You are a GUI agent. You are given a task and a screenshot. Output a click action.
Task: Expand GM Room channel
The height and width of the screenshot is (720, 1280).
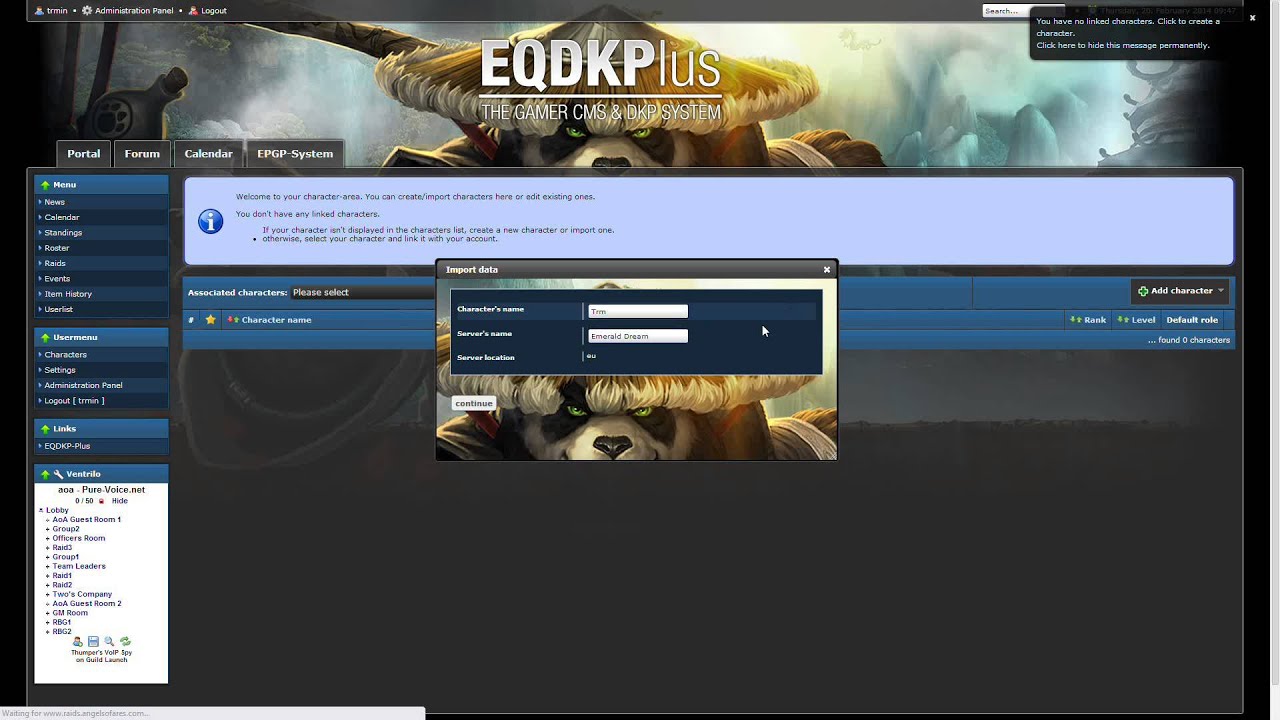(x=48, y=613)
